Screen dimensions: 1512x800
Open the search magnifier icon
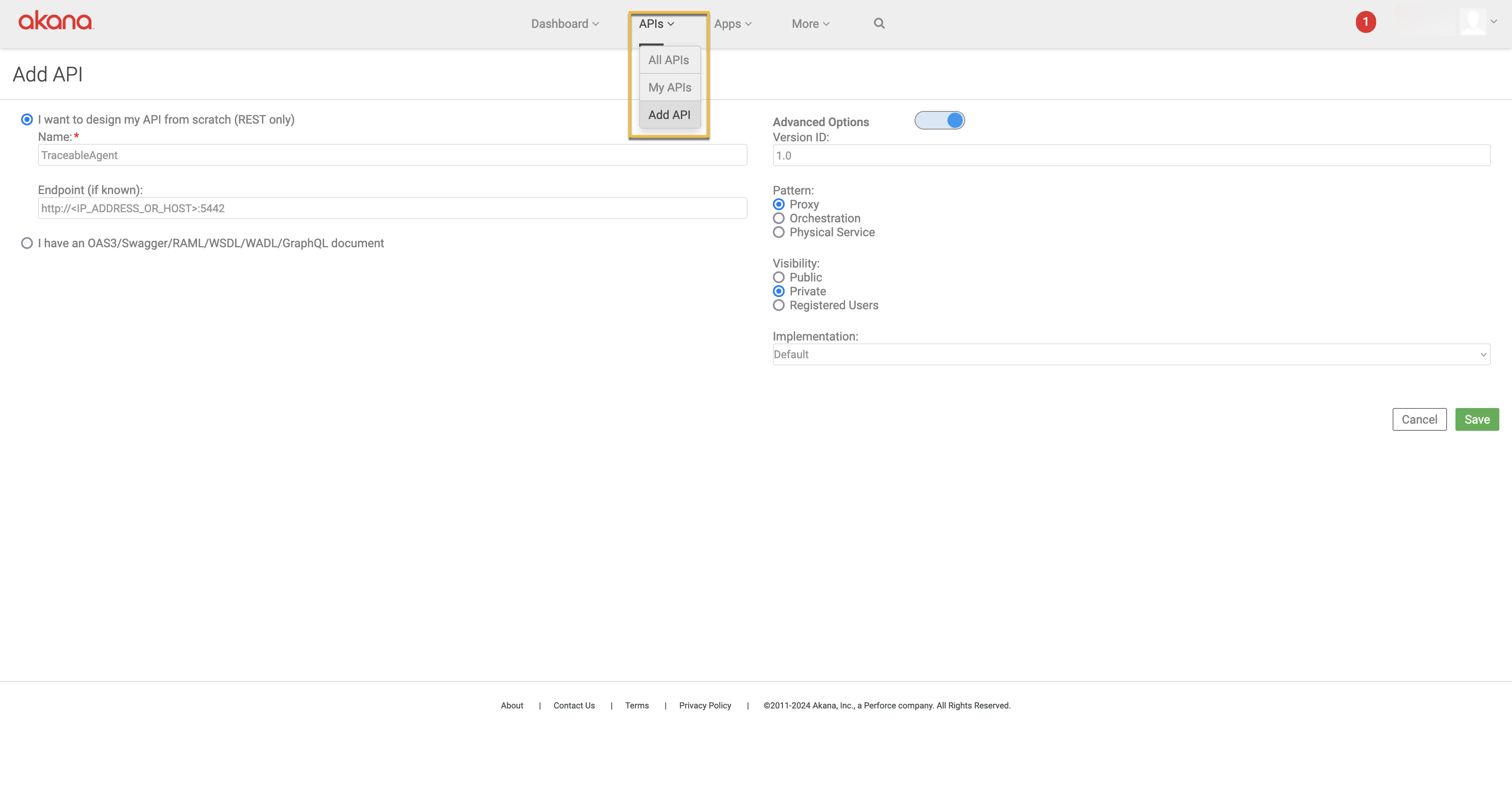point(879,24)
